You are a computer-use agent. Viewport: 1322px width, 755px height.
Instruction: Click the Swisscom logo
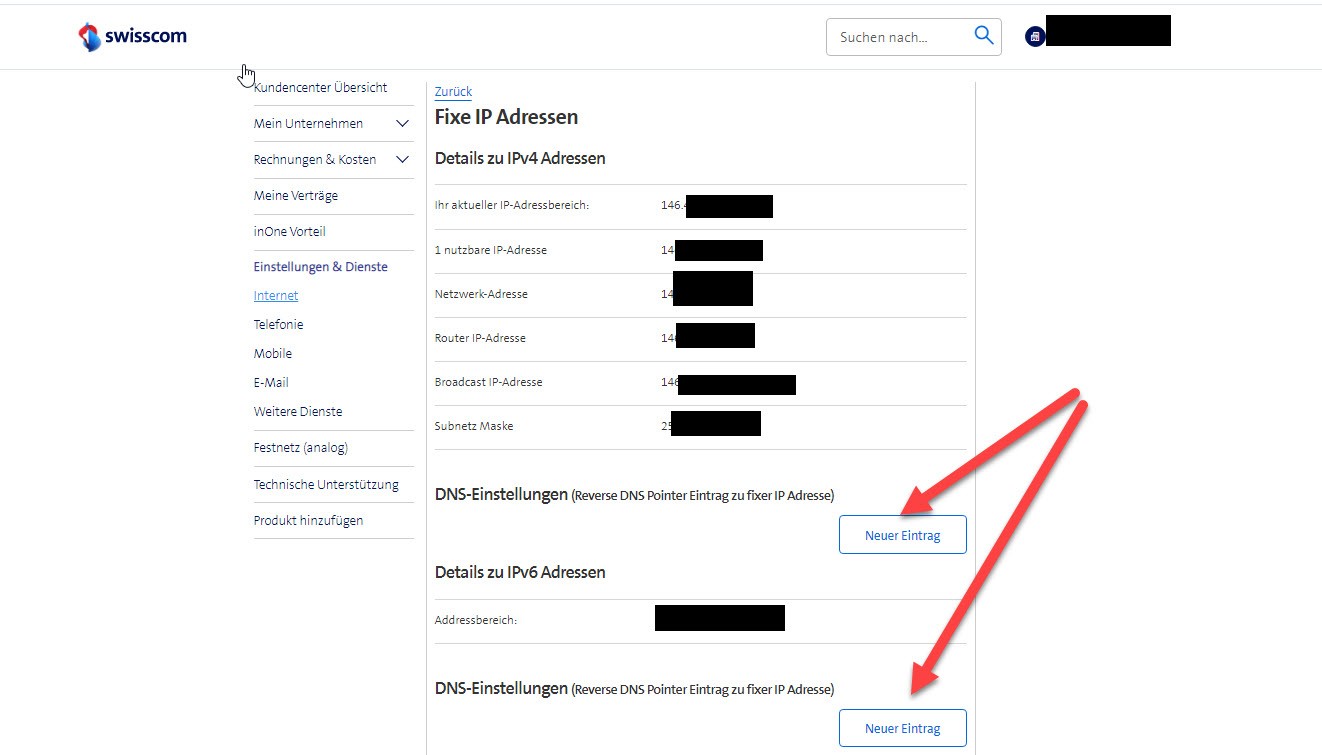tap(132, 37)
